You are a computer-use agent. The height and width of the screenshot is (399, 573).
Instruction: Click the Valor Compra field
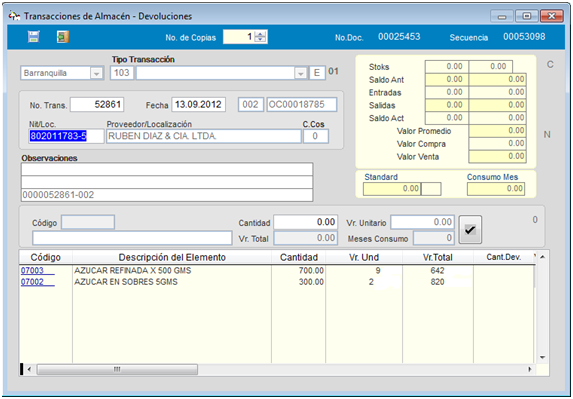pos(497,144)
